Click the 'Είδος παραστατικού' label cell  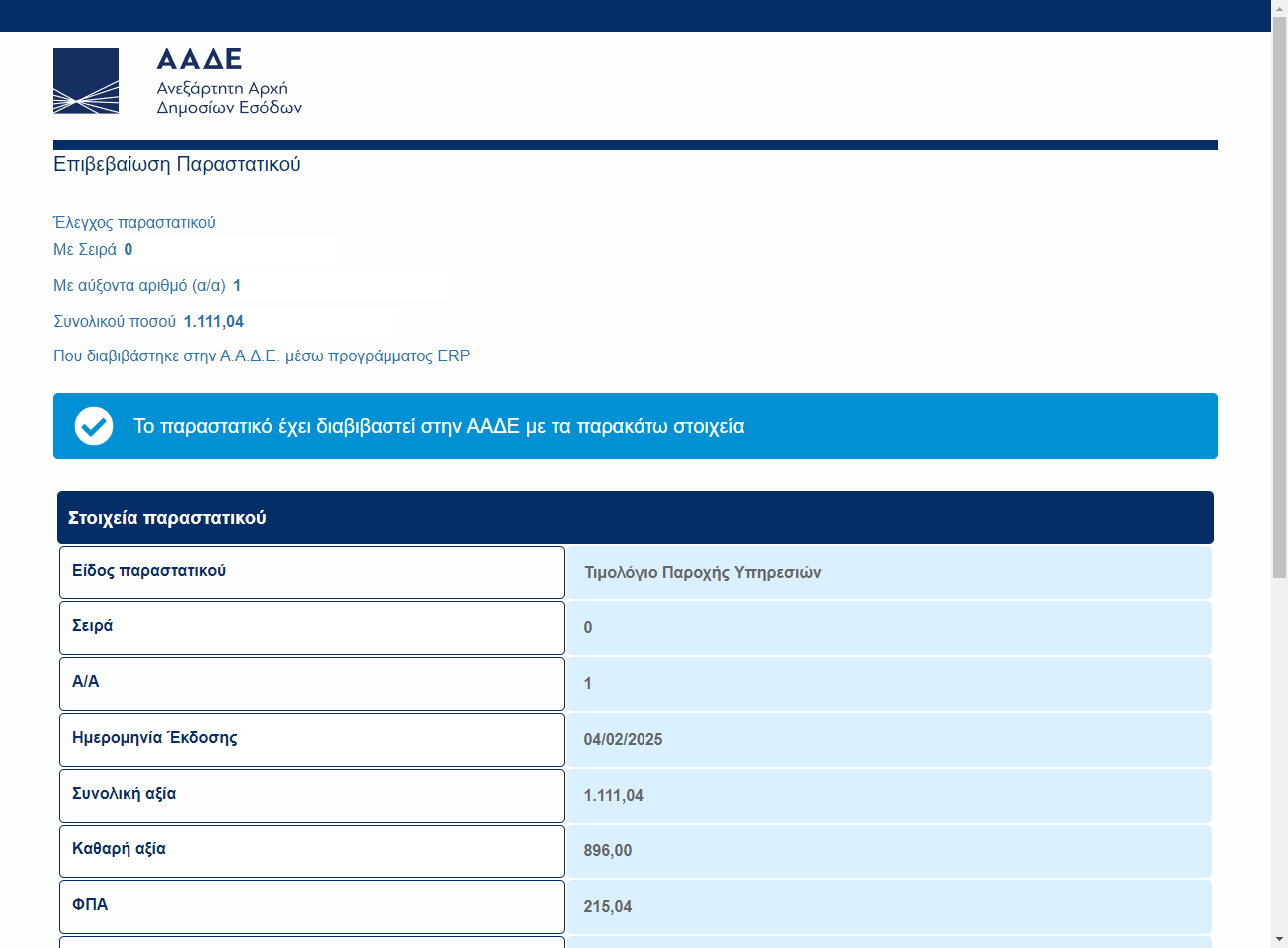coord(312,573)
